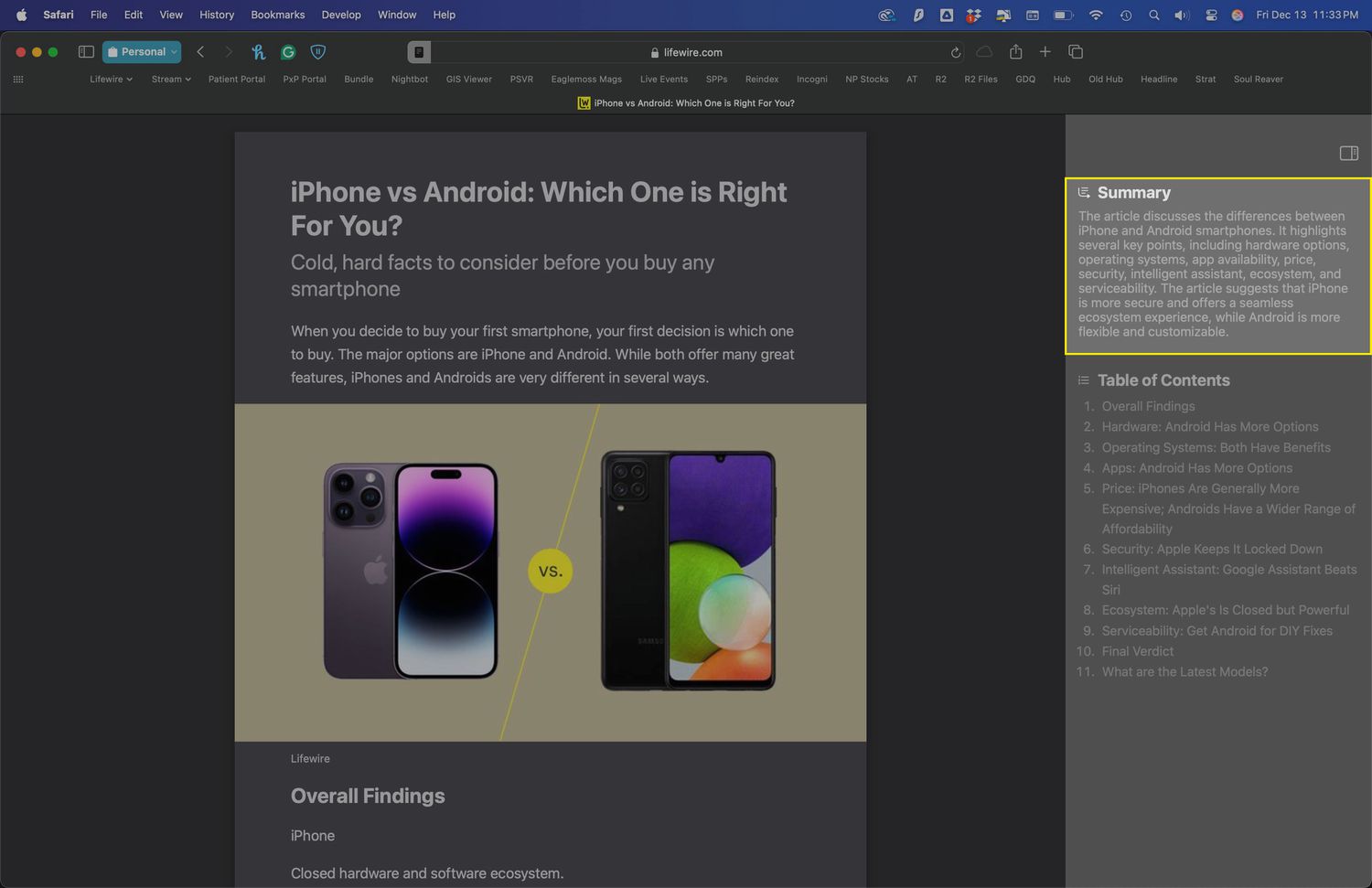
Task: Open the Personal profile dropdown
Action: click(142, 52)
